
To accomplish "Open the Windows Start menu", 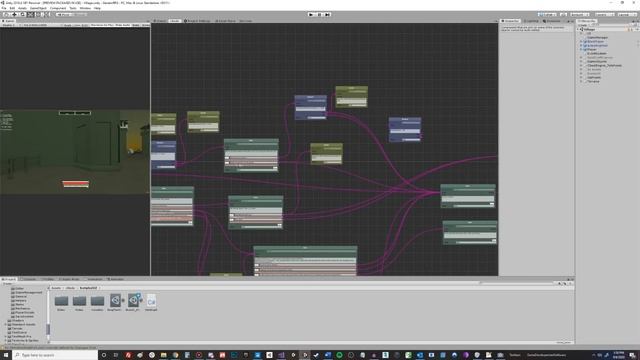I will tap(6, 355).
